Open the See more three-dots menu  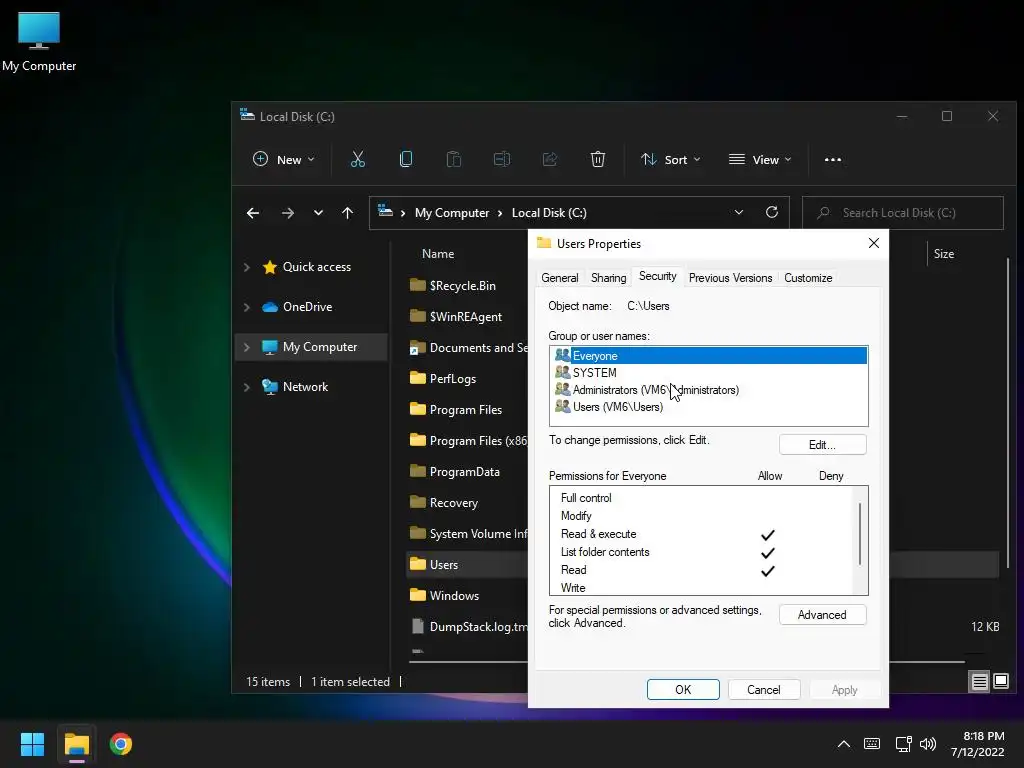tap(833, 159)
